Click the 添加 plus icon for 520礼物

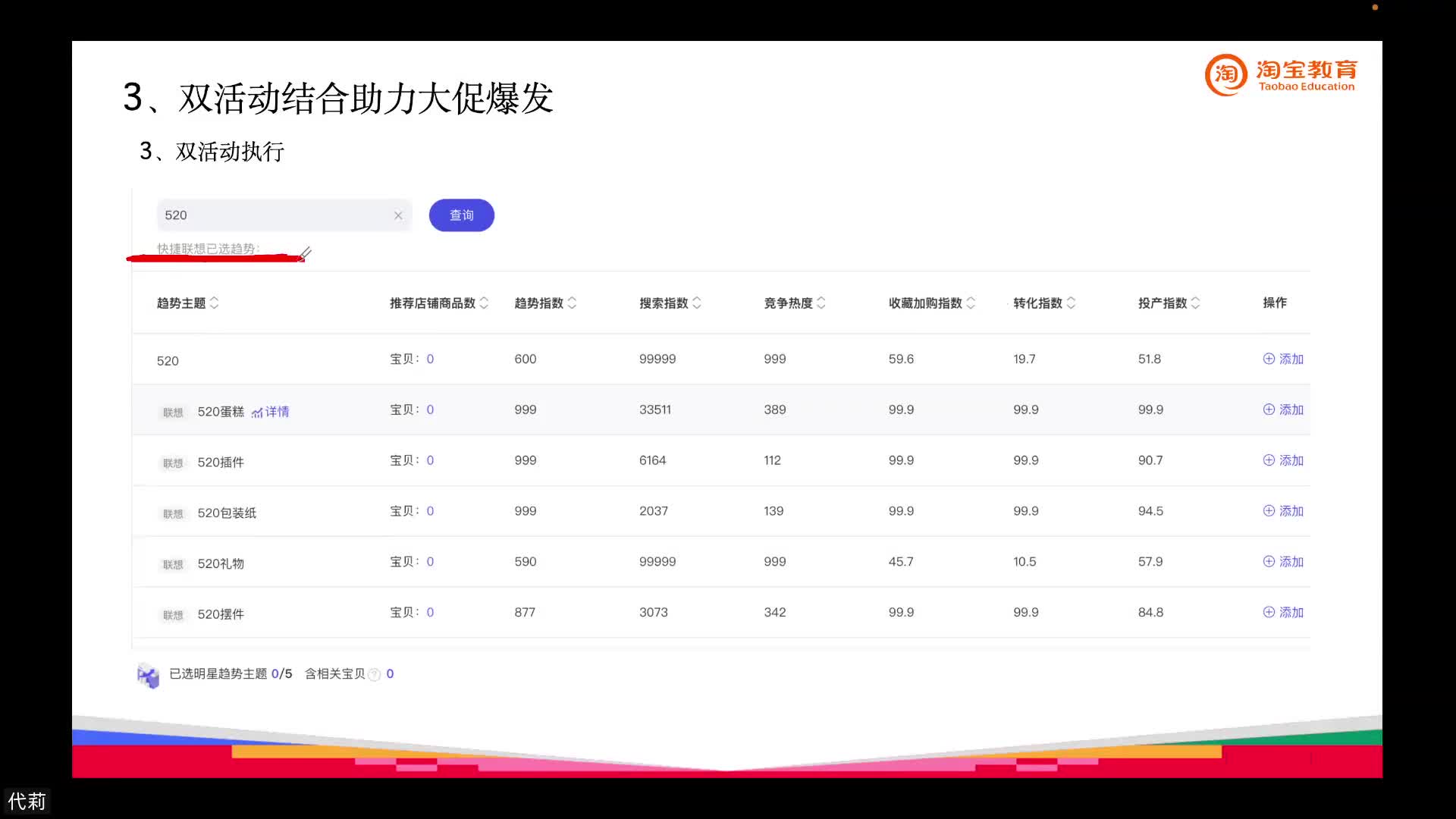(x=1269, y=561)
